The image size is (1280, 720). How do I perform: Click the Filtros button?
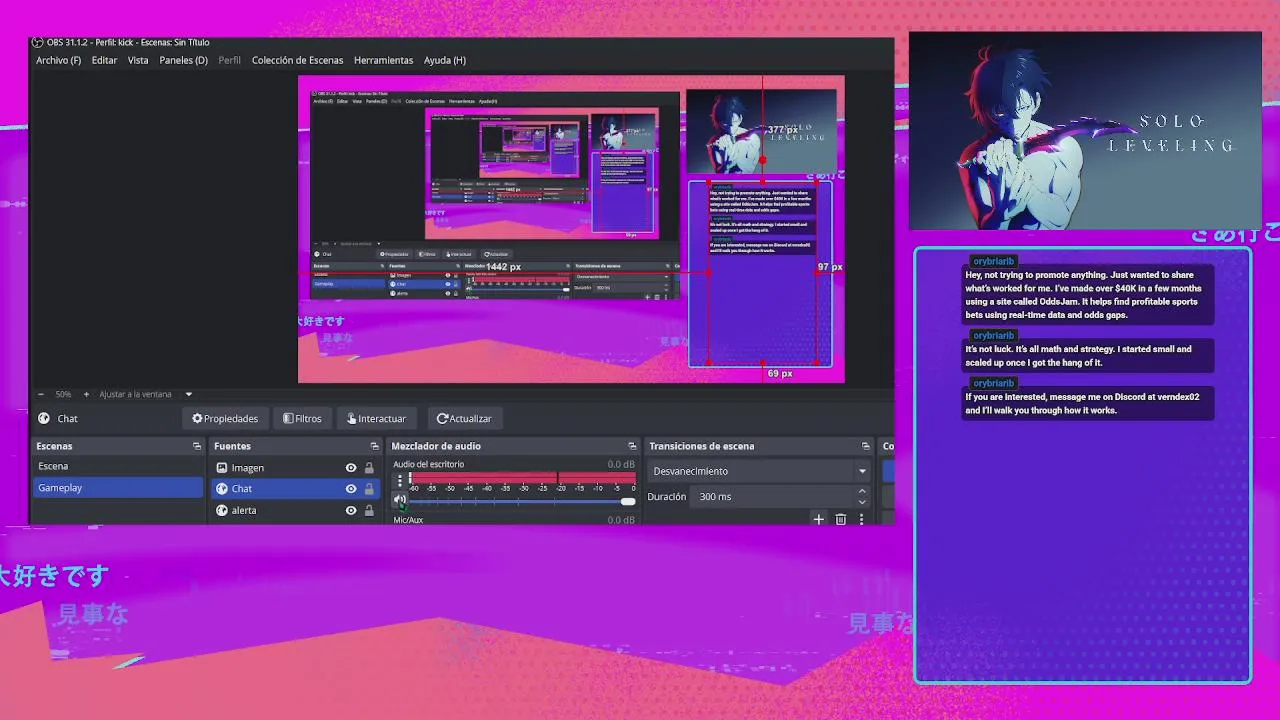302,419
